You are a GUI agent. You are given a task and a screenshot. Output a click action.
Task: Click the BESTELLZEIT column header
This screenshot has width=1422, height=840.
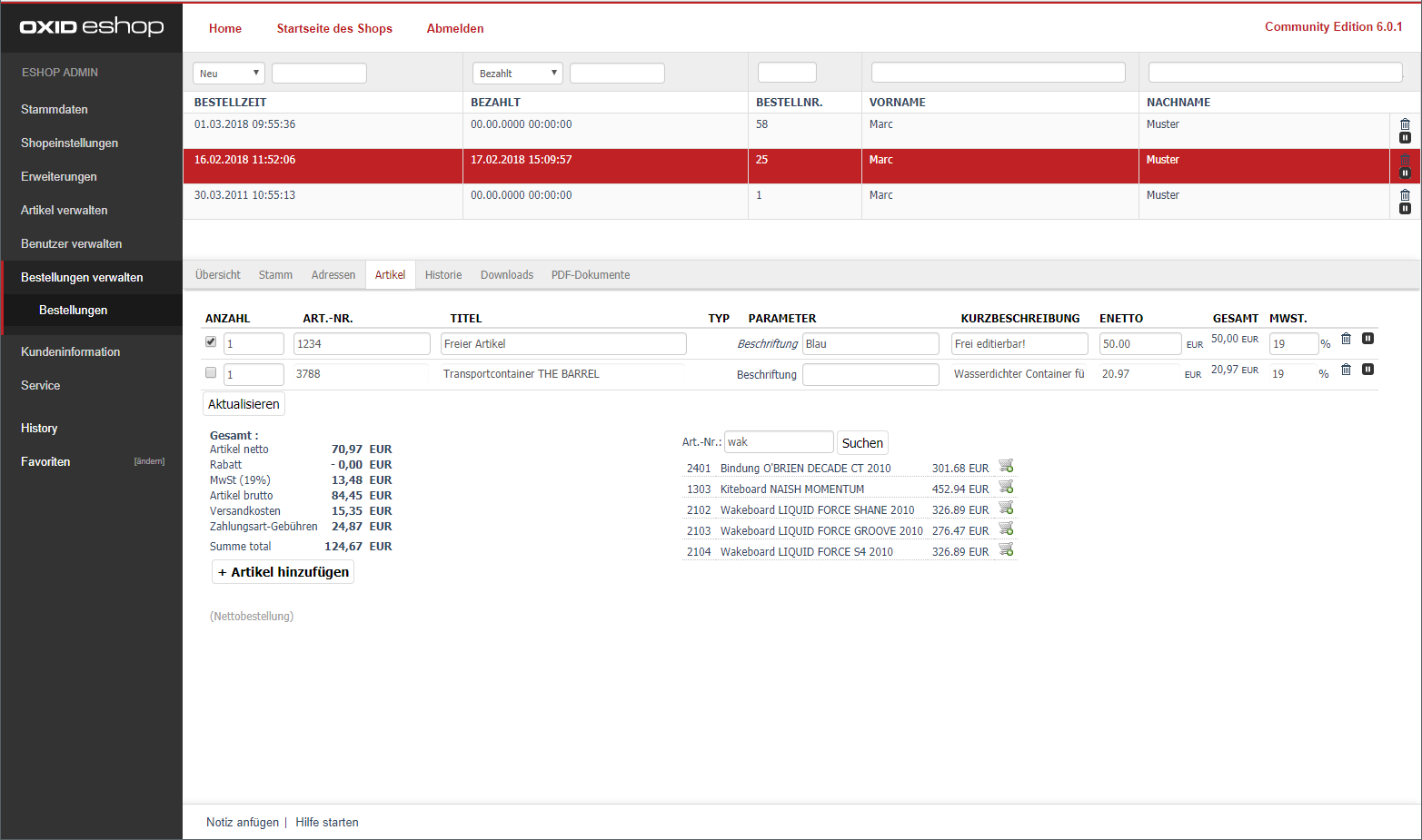point(230,103)
